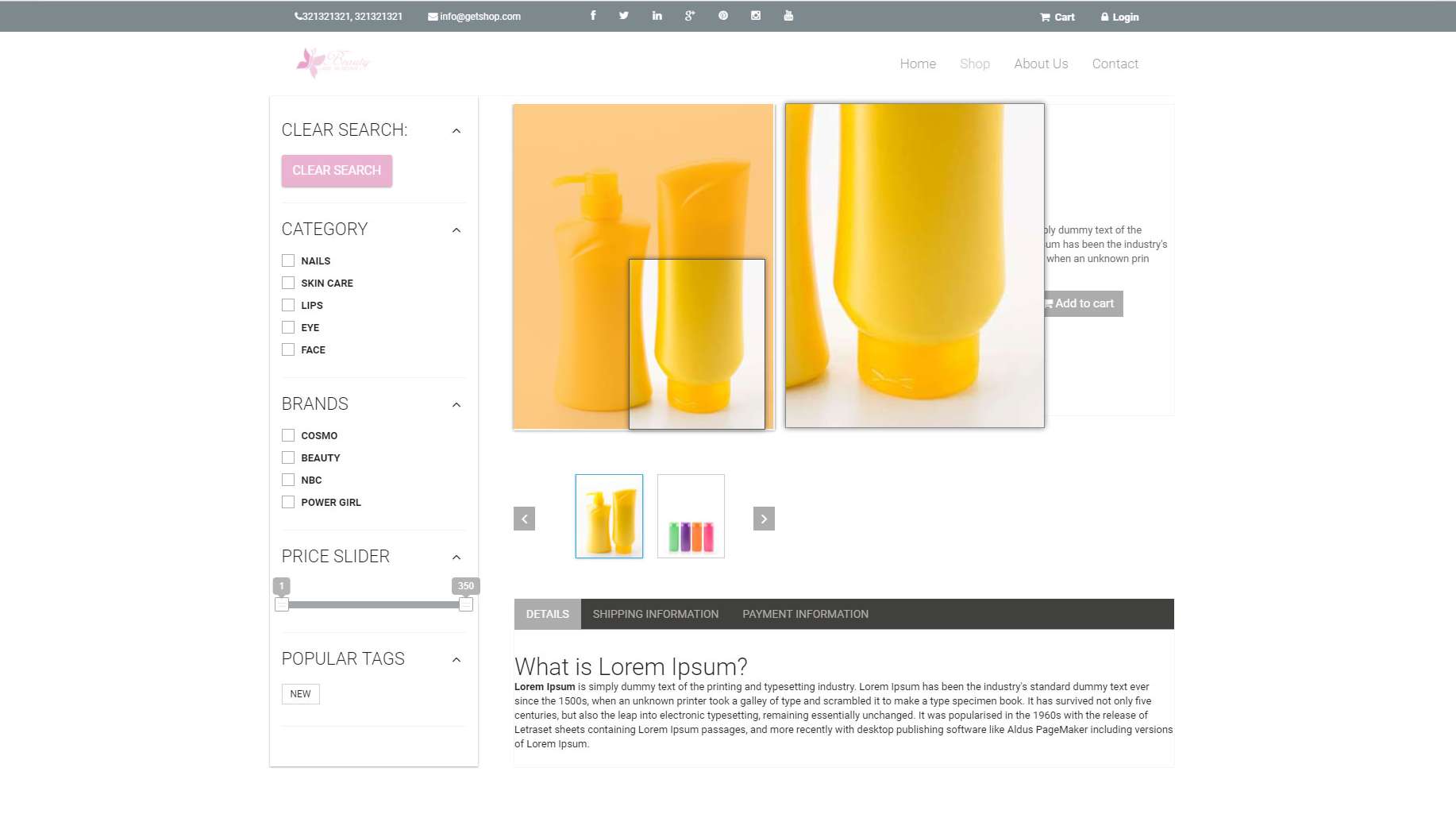
Task: Open the Twitter social icon
Action: (x=624, y=16)
